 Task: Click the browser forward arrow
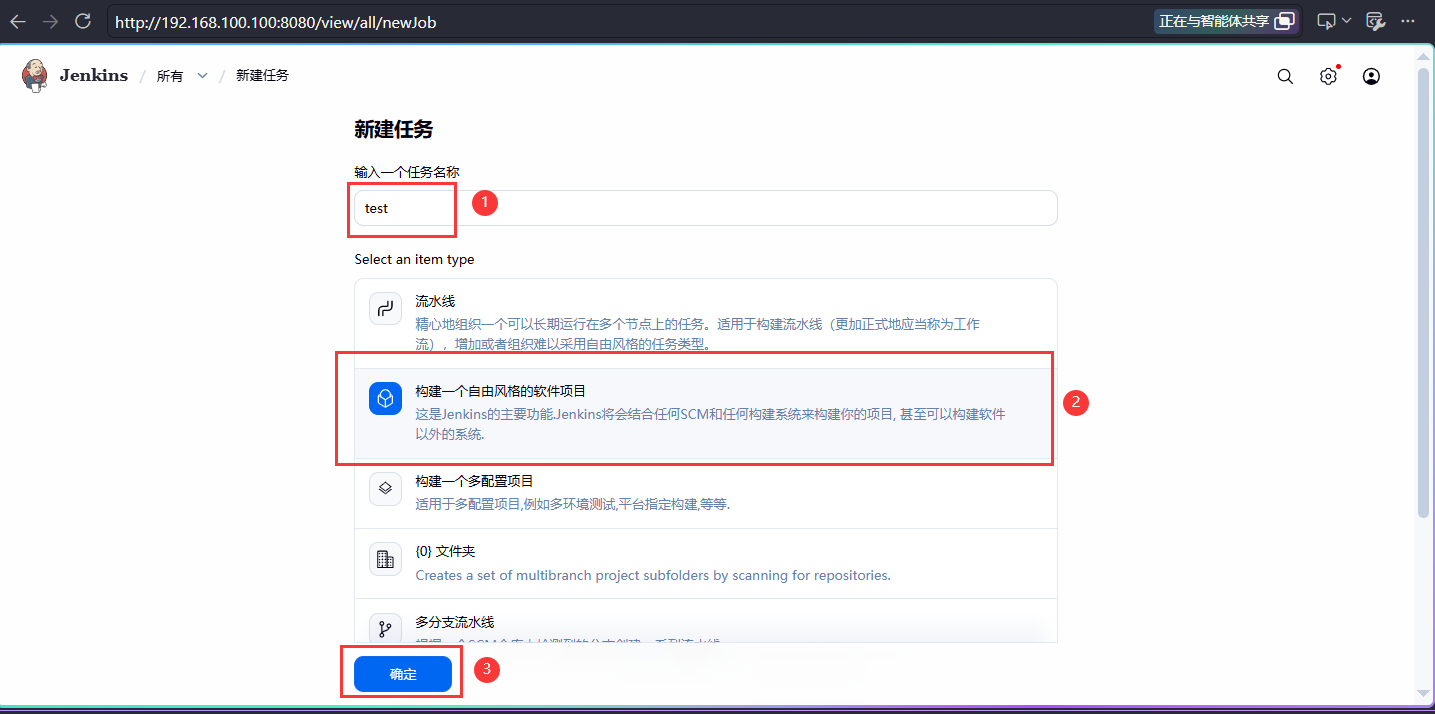click(x=50, y=21)
